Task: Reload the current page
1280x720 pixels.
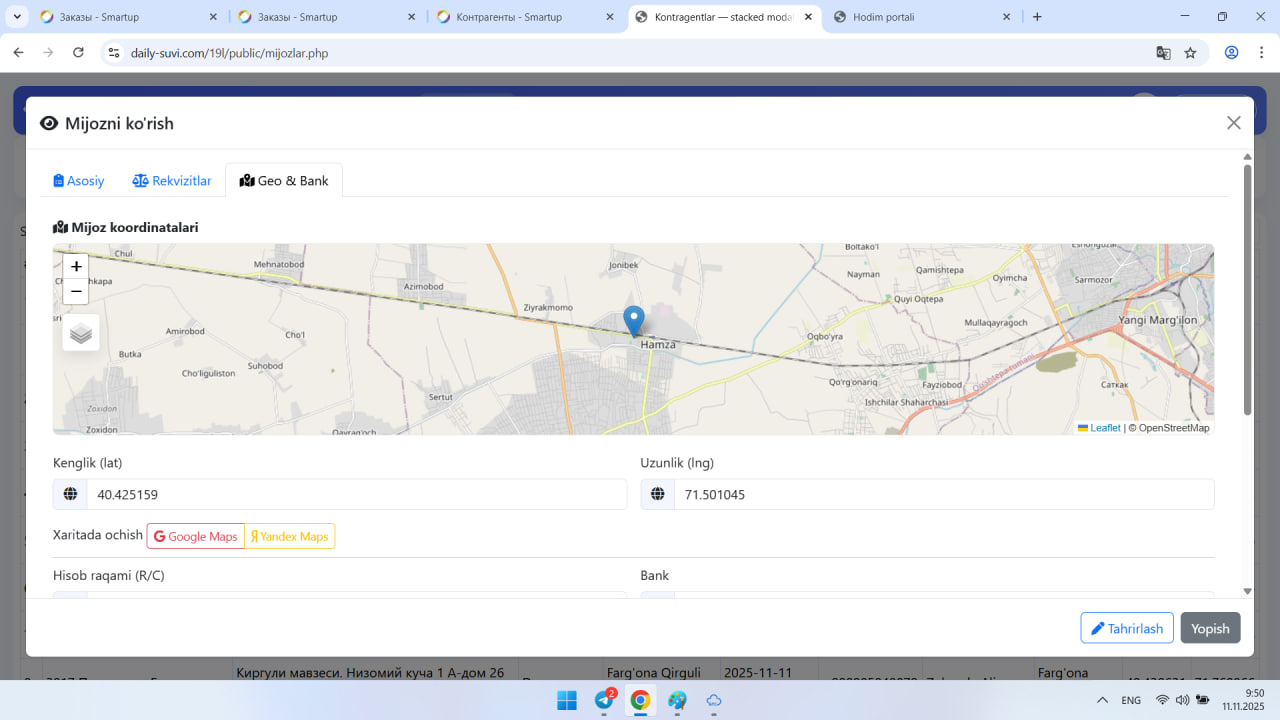Action: (78, 53)
